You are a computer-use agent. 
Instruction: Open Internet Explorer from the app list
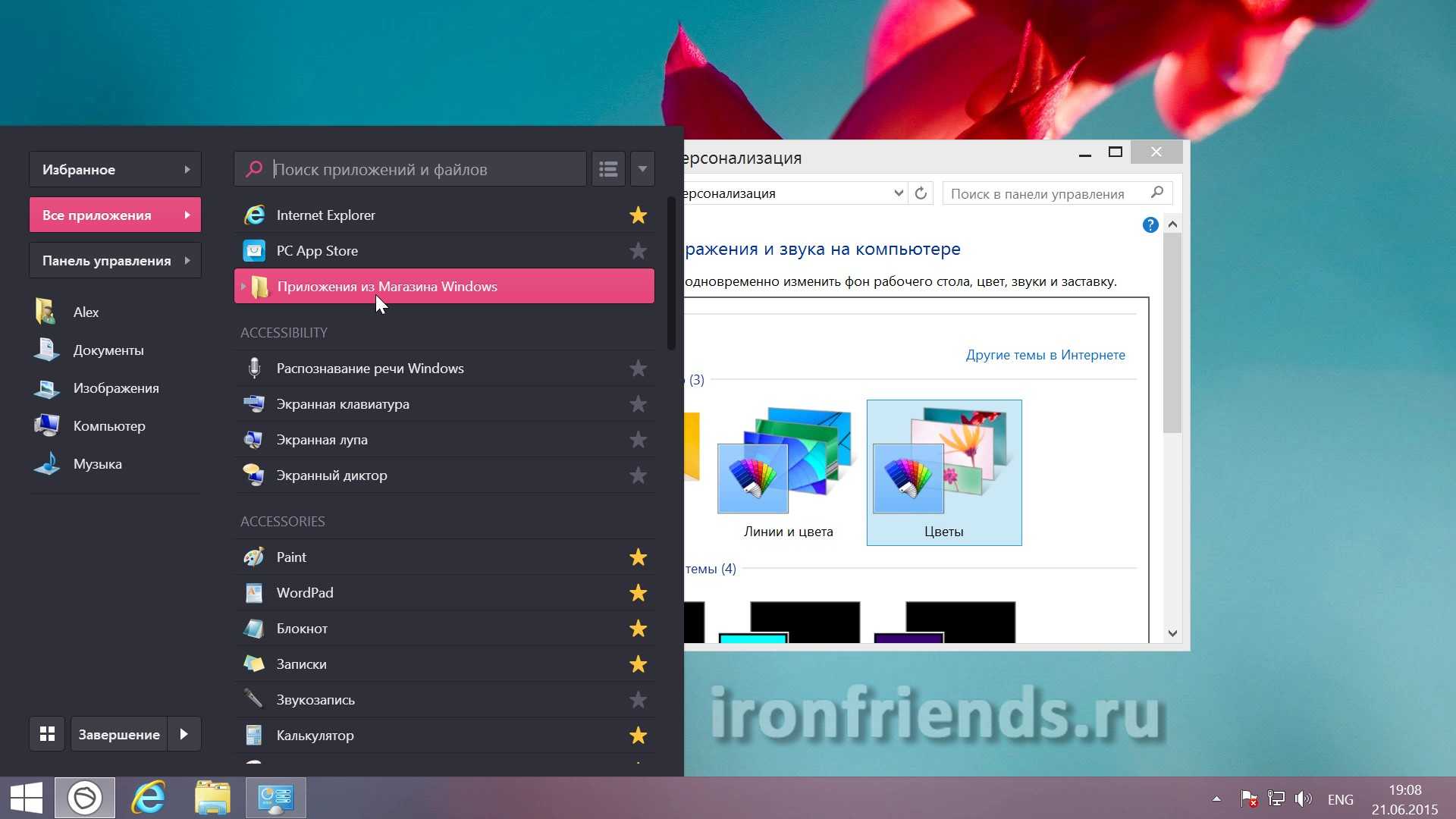[444, 215]
